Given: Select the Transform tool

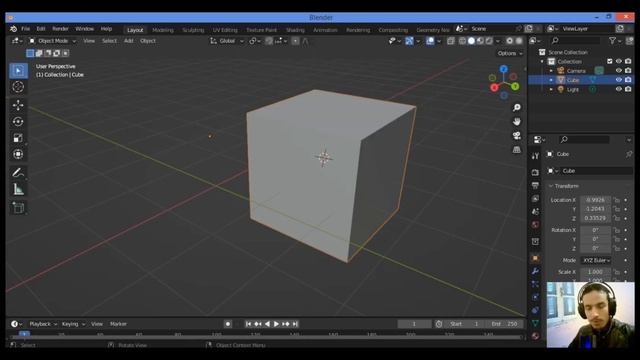Looking at the screenshot, I should click(x=18, y=154).
